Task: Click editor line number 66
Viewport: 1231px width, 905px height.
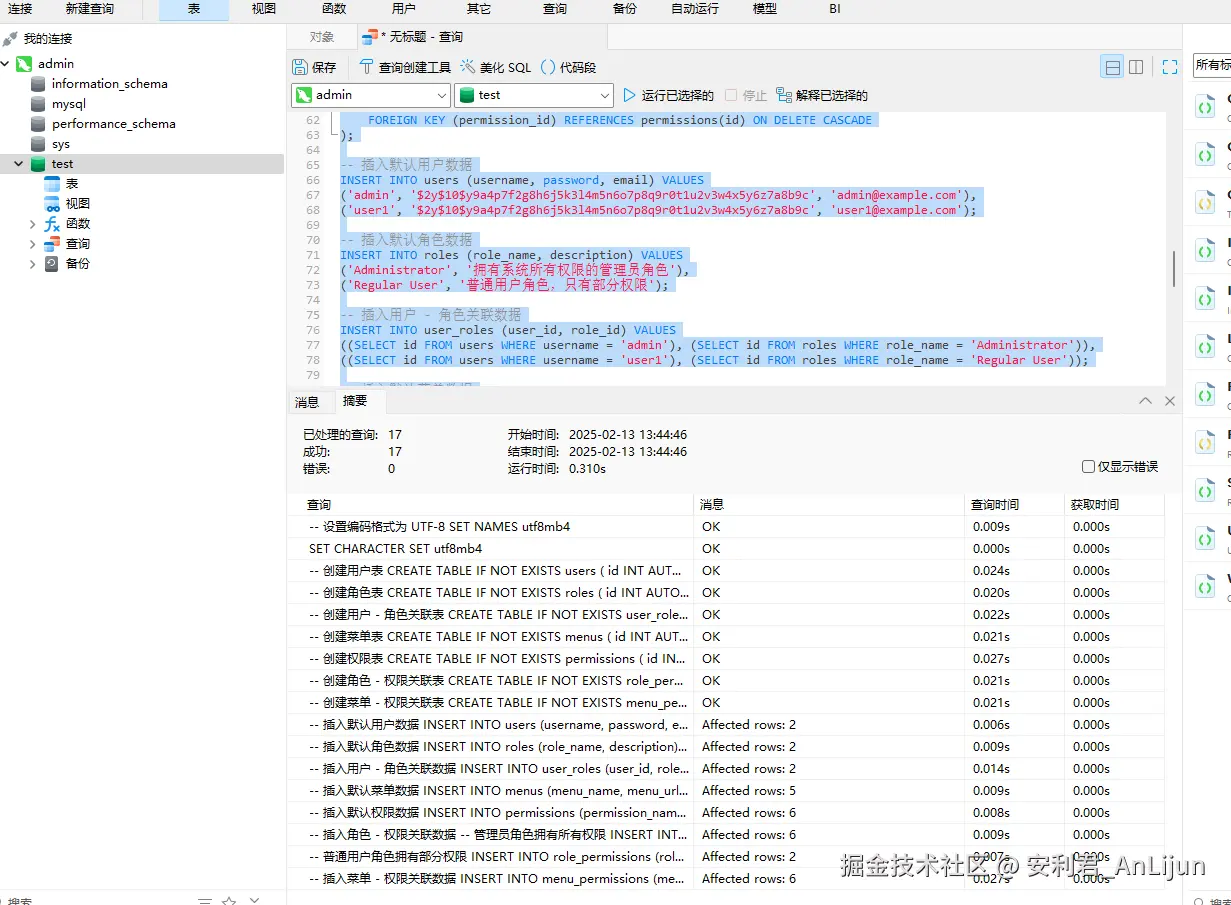Action: [313, 180]
